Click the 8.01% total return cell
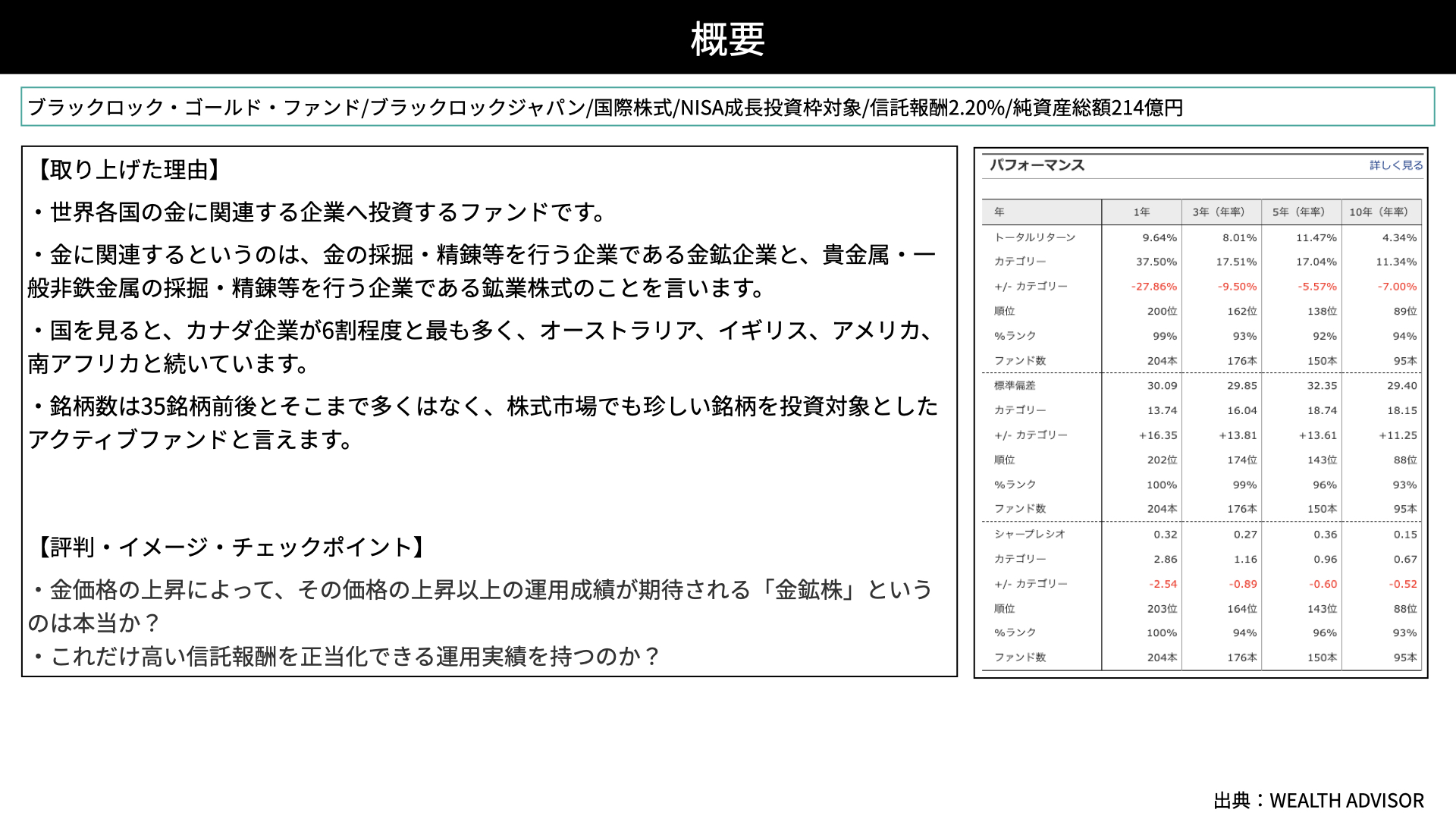1456x819 pixels. click(x=1240, y=238)
